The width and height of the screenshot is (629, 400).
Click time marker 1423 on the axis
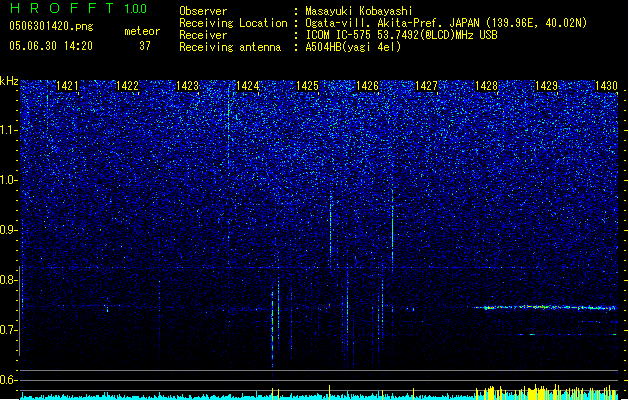coord(187,86)
